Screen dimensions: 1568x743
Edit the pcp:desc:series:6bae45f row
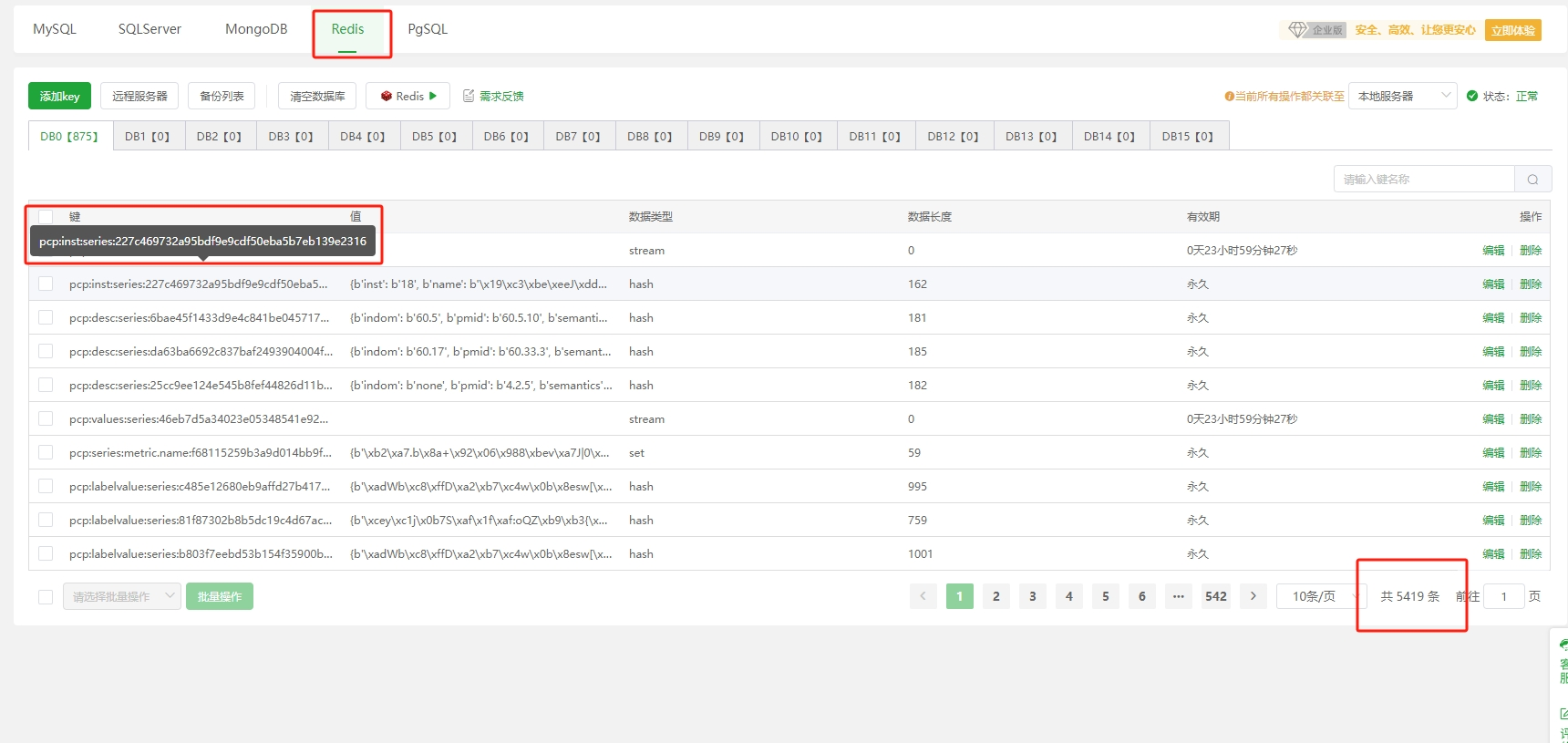tap(1493, 317)
